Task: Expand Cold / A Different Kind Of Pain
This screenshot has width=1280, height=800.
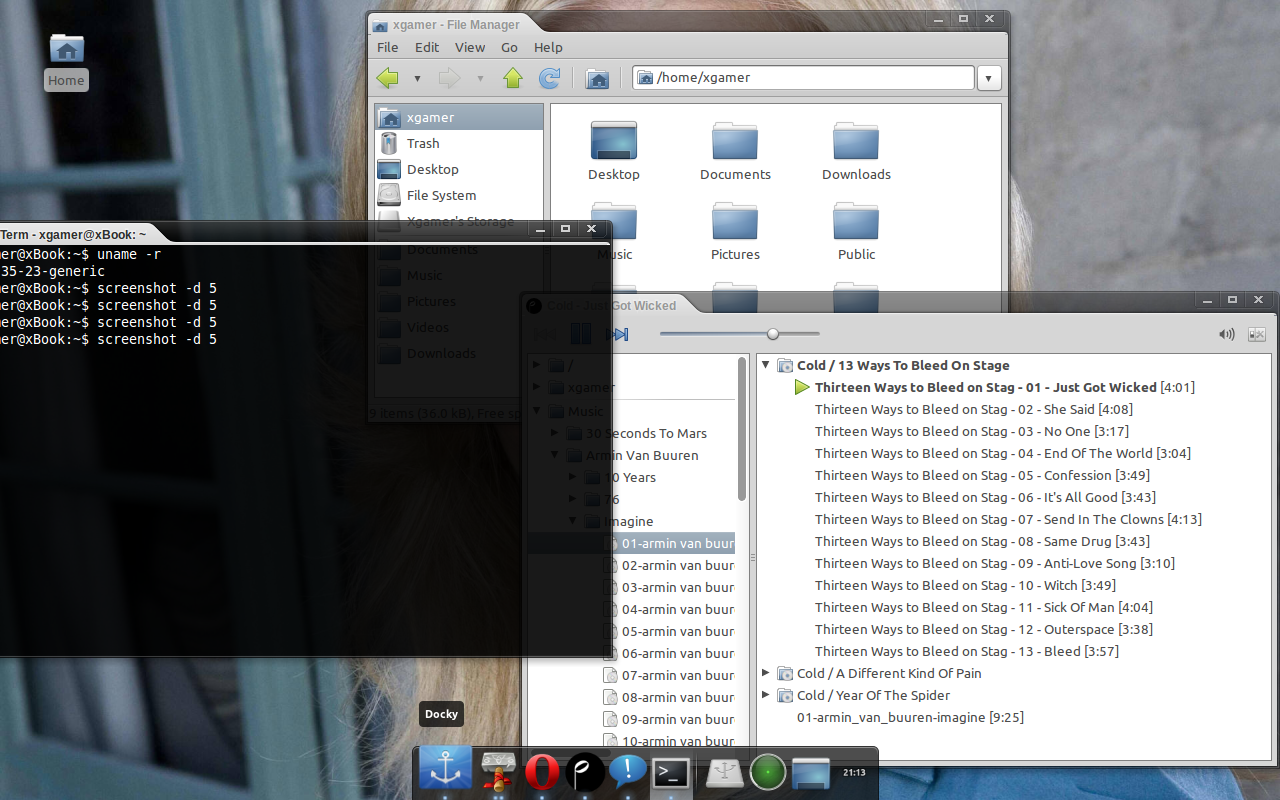Action: point(766,673)
